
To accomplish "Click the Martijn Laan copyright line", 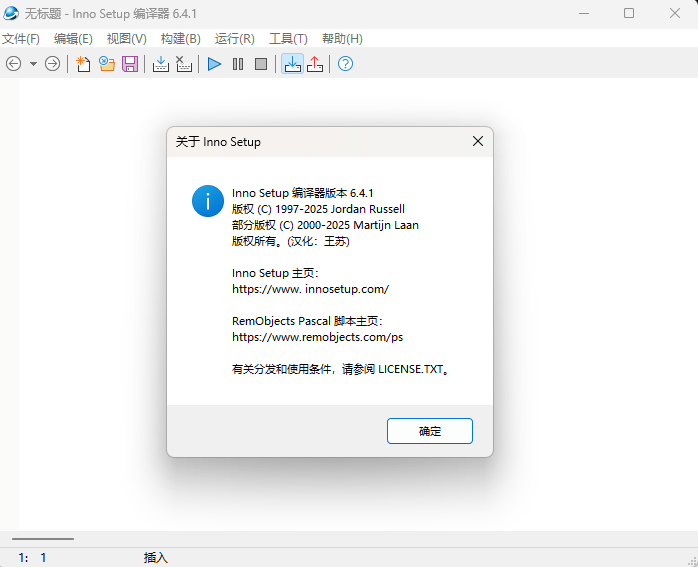I will point(325,225).
